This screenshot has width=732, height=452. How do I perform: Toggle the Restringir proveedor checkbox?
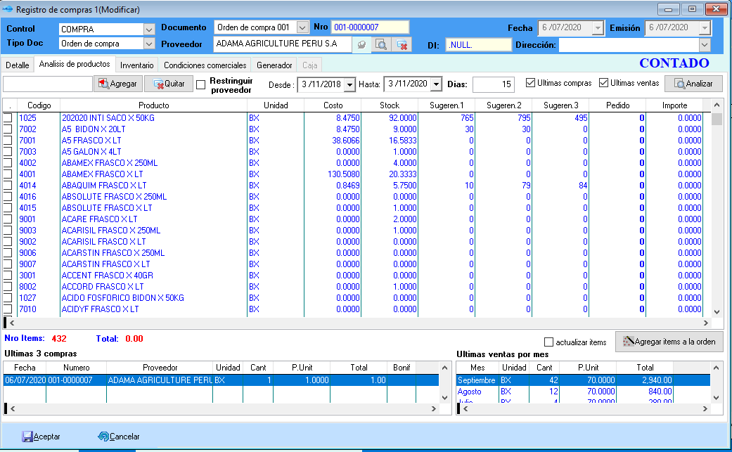click(x=201, y=84)
